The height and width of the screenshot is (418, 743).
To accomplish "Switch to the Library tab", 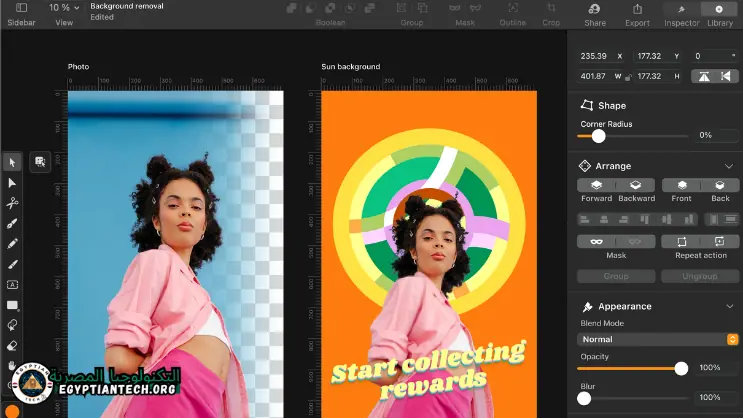I will 719,10.
